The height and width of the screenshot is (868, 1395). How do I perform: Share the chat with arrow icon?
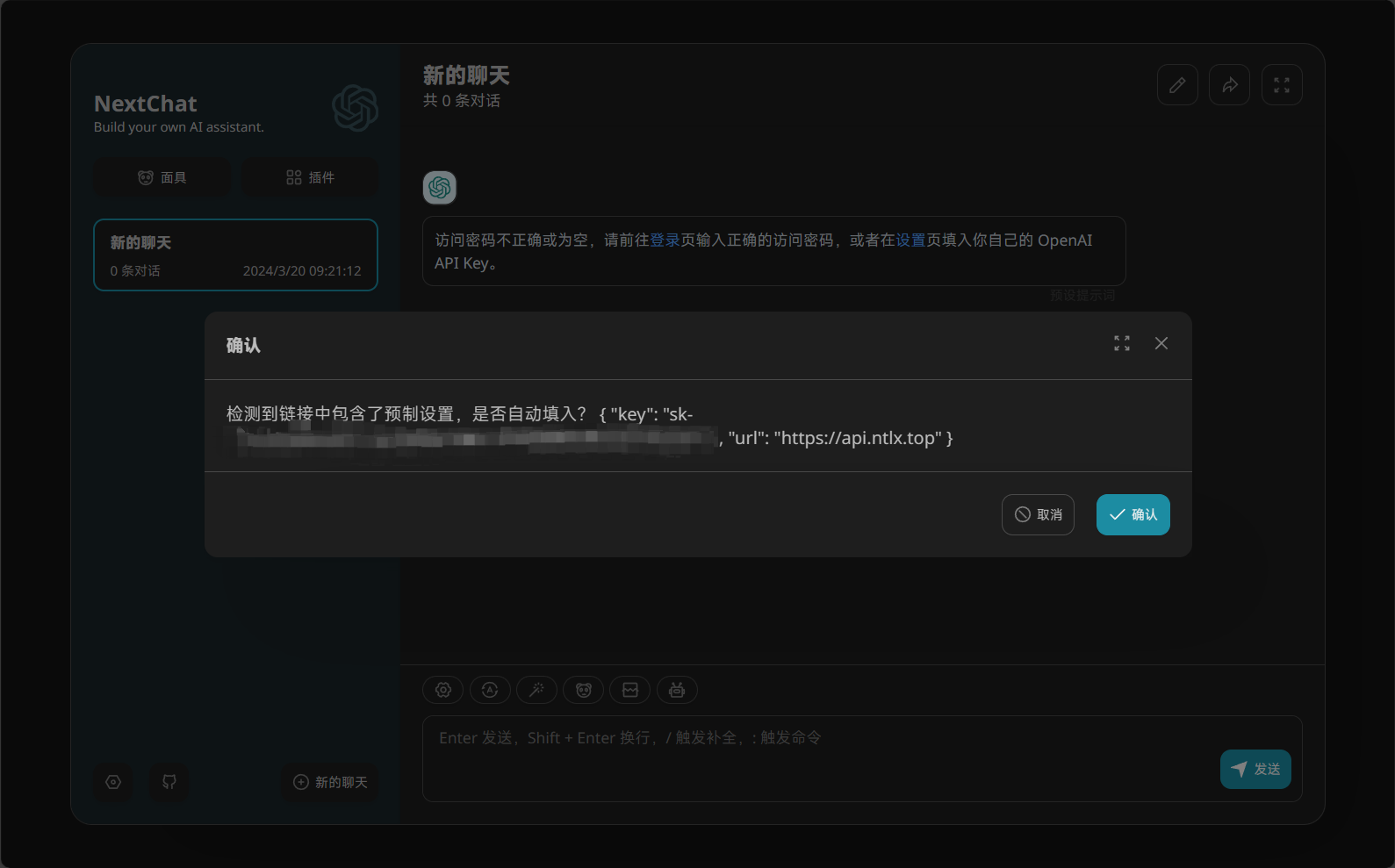pos(1229,85)
